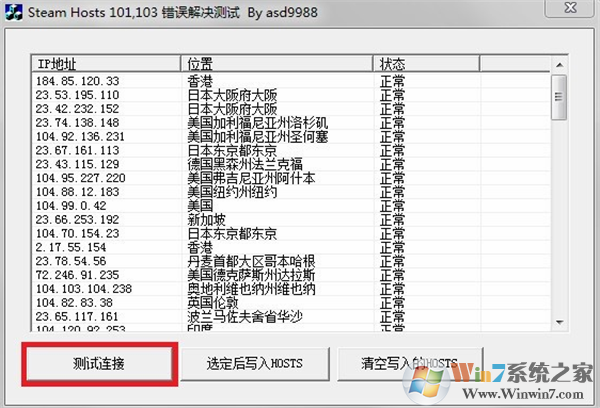600x408 pixels.
Task: Click the location 波兰马佐夫舍省华沙
Action: pos(245,317)
